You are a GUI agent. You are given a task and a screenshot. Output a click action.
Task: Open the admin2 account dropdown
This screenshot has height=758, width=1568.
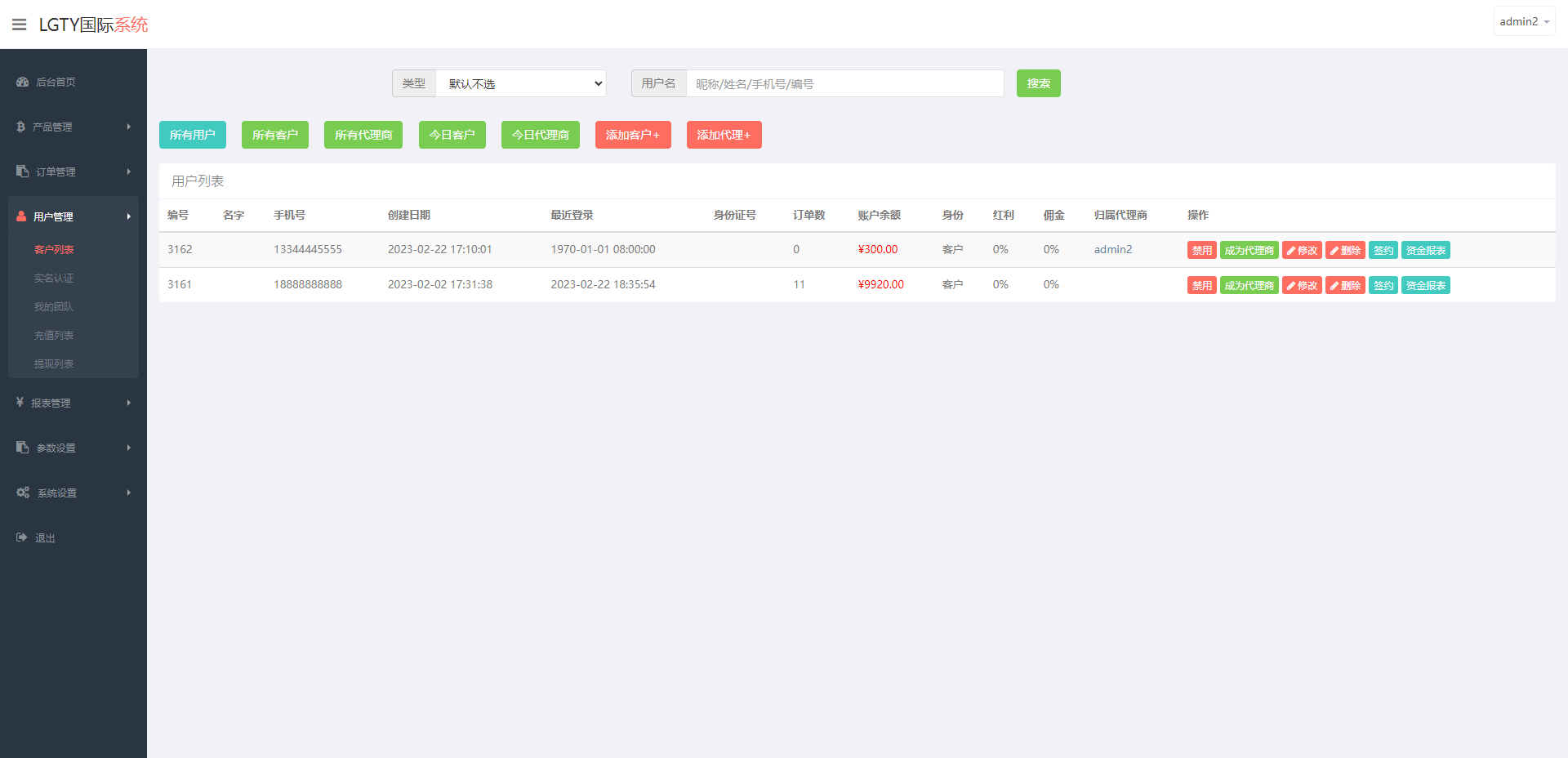pyautogui.click(x=1524, y=22)
